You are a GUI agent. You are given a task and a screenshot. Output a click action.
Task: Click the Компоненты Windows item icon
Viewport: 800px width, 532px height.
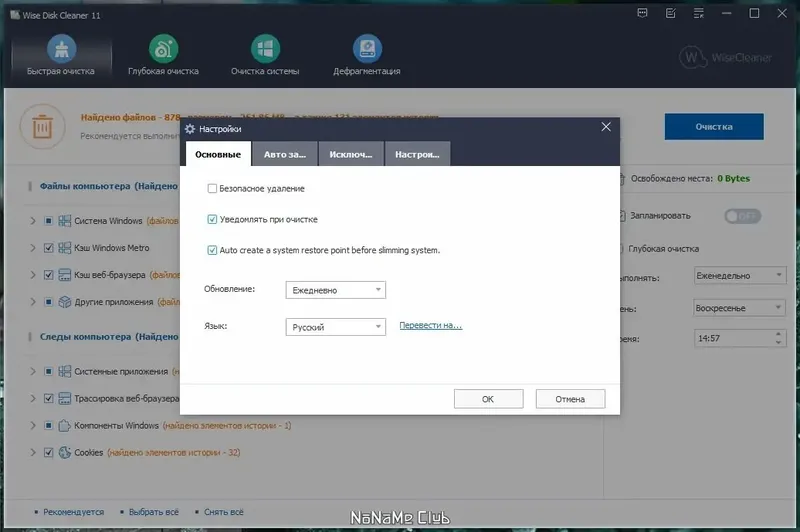(x=64, y=425)
